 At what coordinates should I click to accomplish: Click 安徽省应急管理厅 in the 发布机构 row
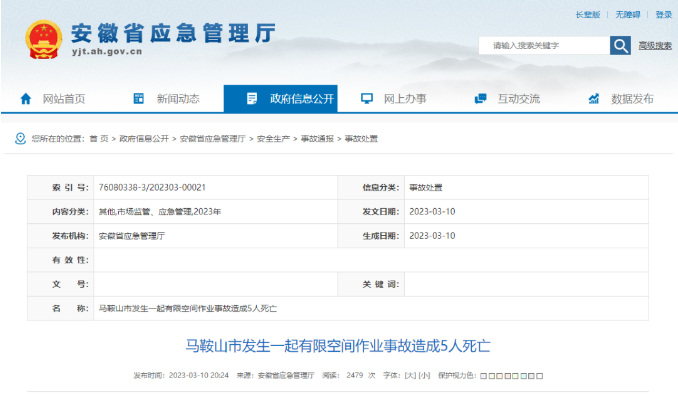tap(132, 236)
